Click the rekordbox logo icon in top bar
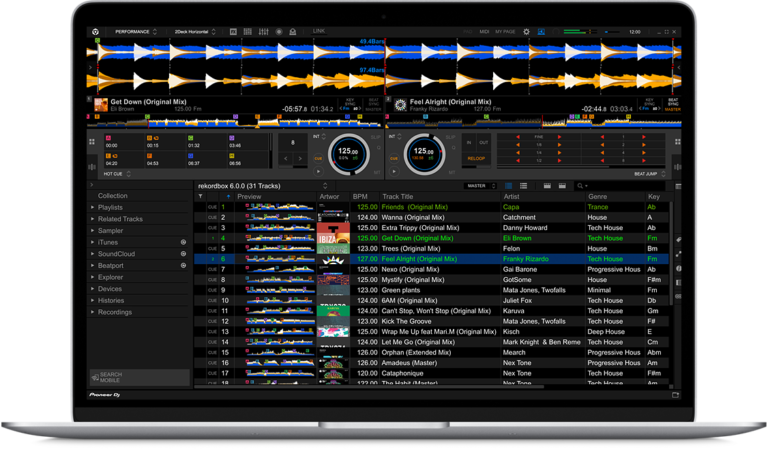The width and height of the screenshot is (768, 458). pos(96,32)
